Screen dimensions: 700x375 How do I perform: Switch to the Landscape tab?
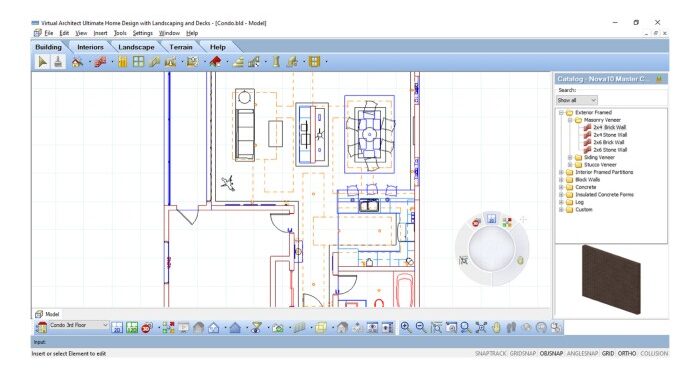pyautogui.click(x=136, y=47)
